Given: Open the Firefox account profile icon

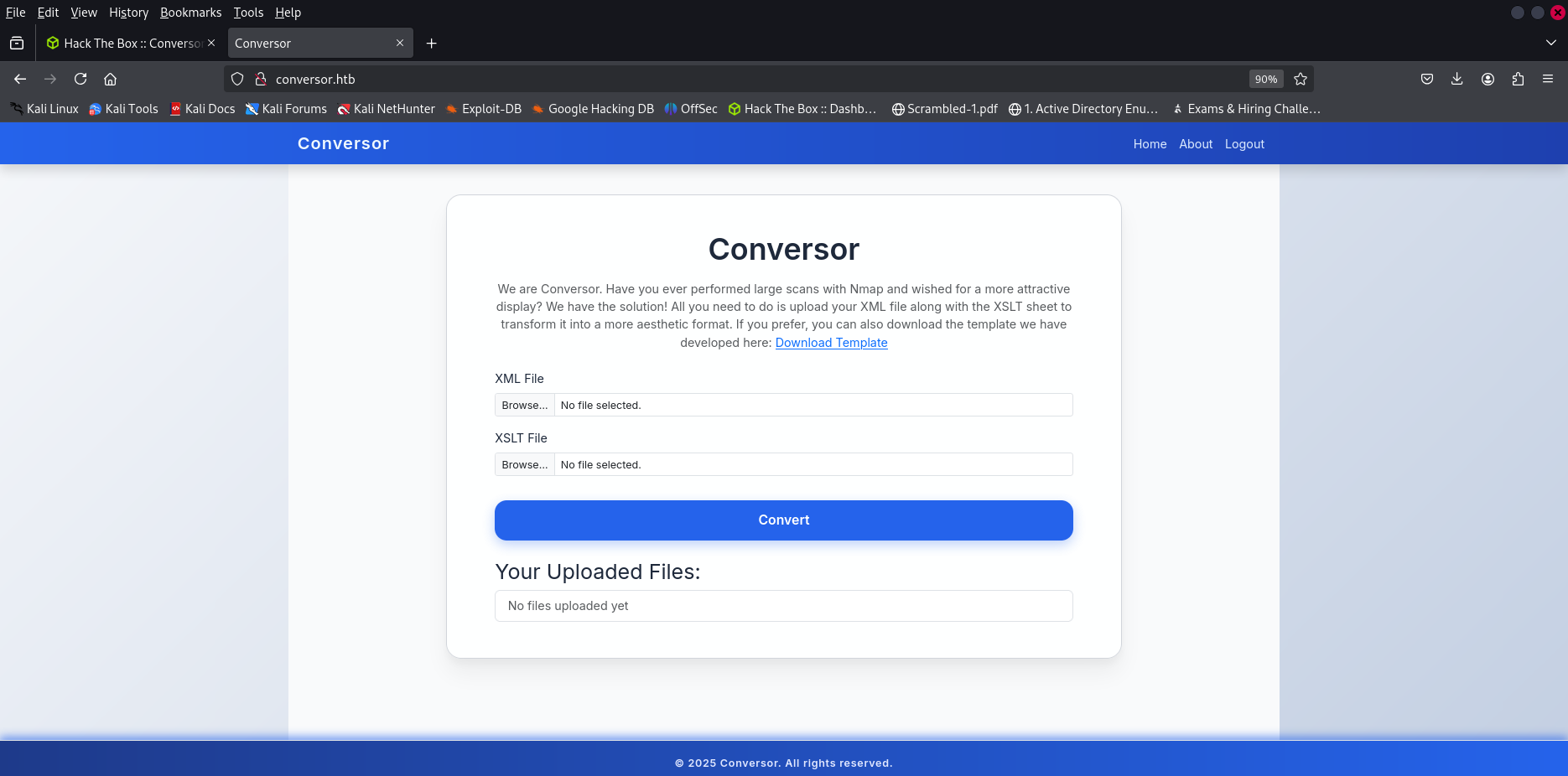Looking at the screenshot, I should 1488,79.
